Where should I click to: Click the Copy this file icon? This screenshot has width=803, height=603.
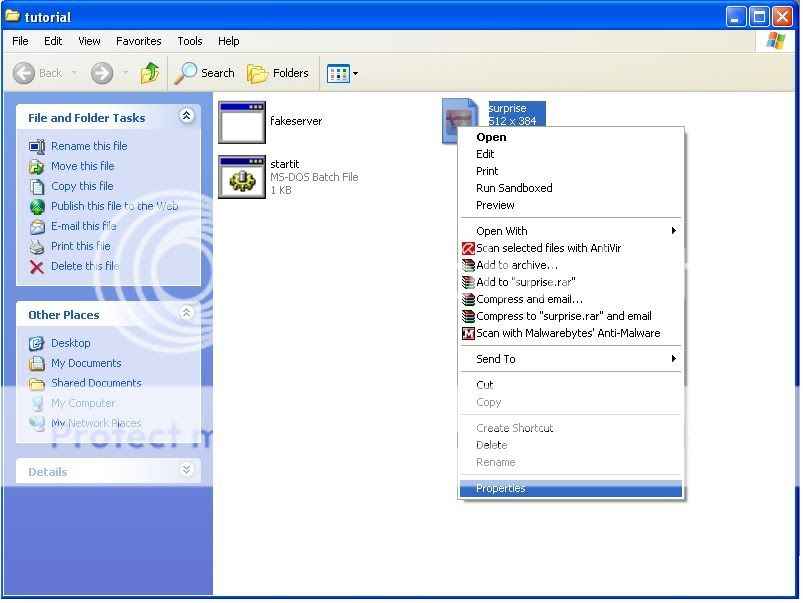(x=37, y=186)
